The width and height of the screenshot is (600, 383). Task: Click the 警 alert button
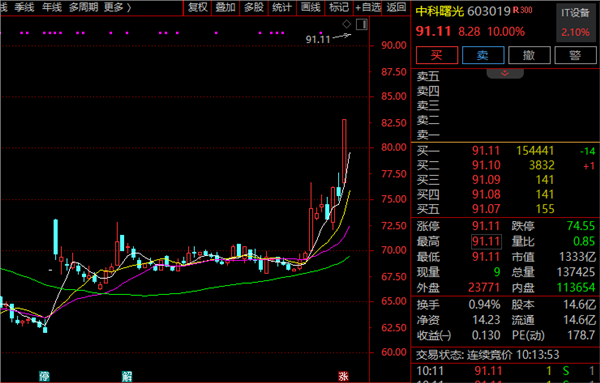point(575,55)
